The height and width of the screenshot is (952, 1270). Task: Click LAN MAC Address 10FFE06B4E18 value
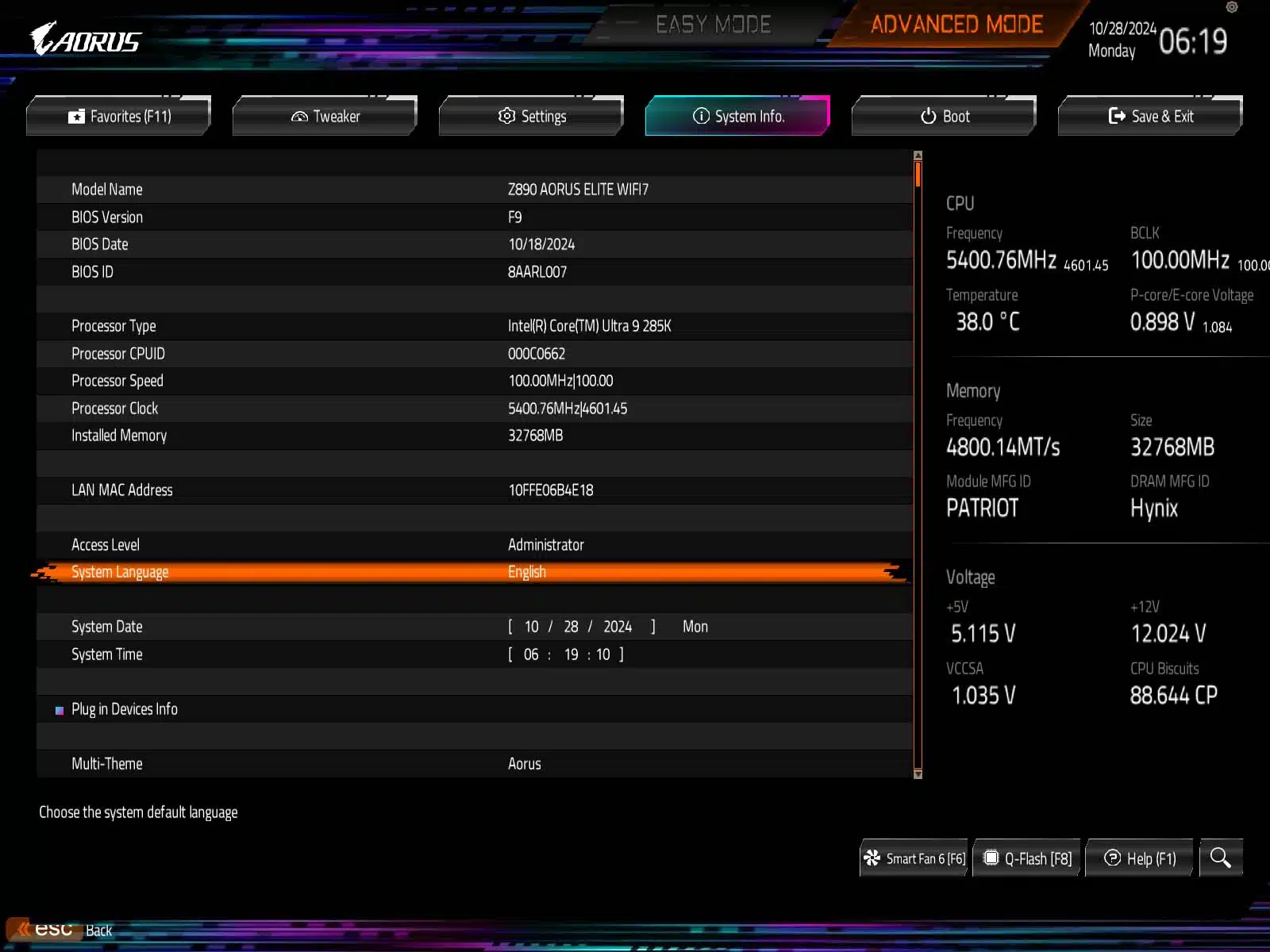pos(551,490)
